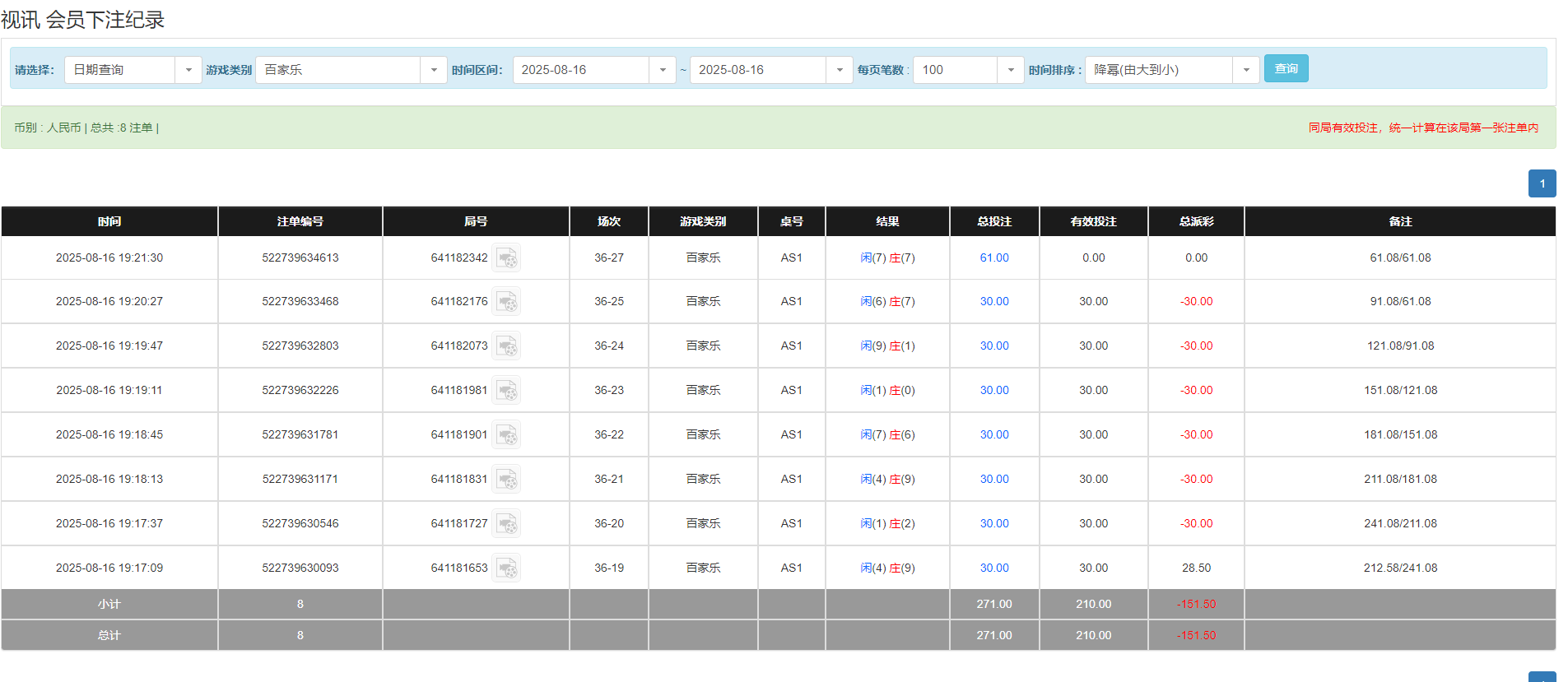
Task: Click replay icon beside round 641181981
Action: click(506, 391)
